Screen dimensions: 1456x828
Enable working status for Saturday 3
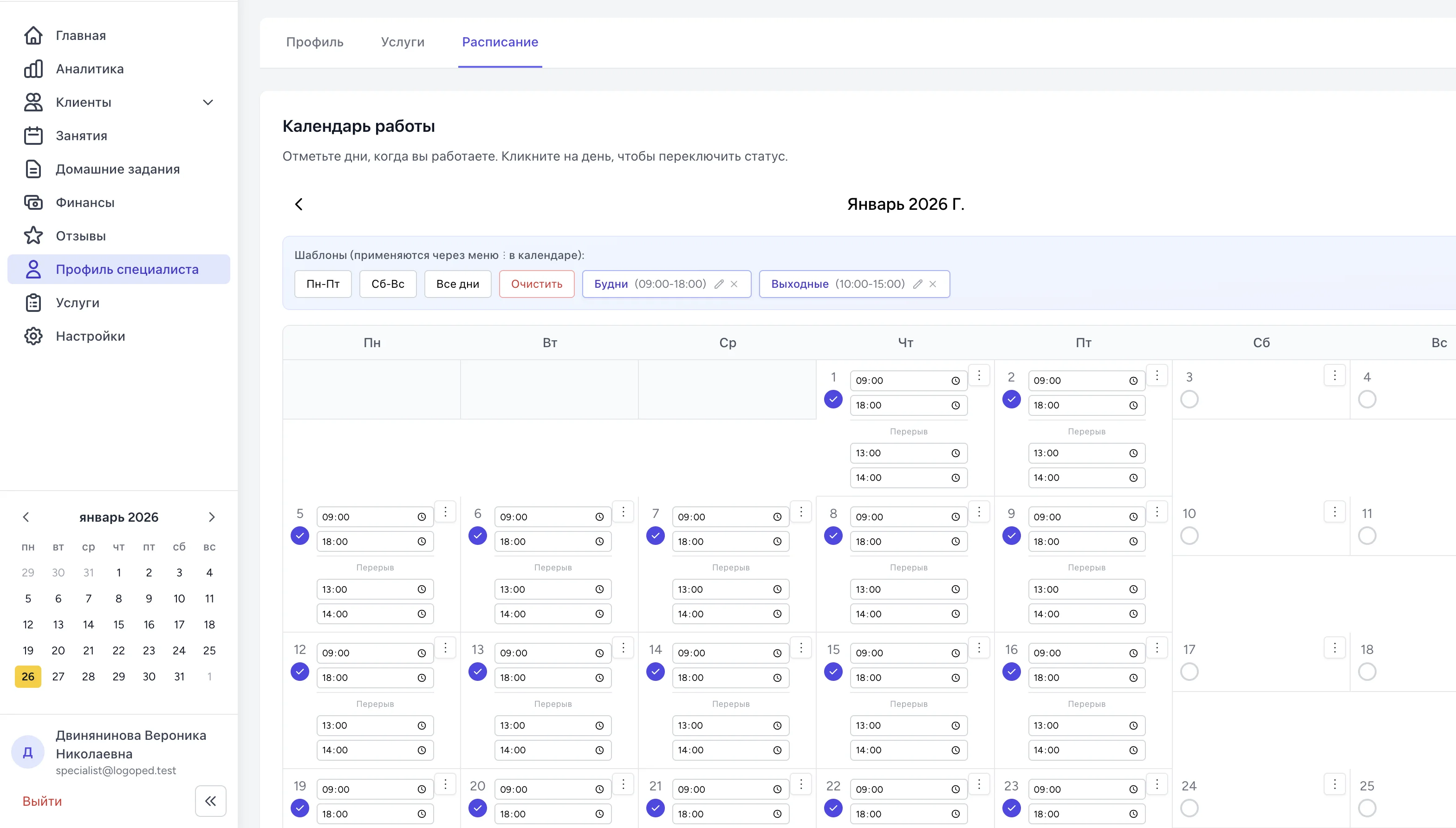1189,399
